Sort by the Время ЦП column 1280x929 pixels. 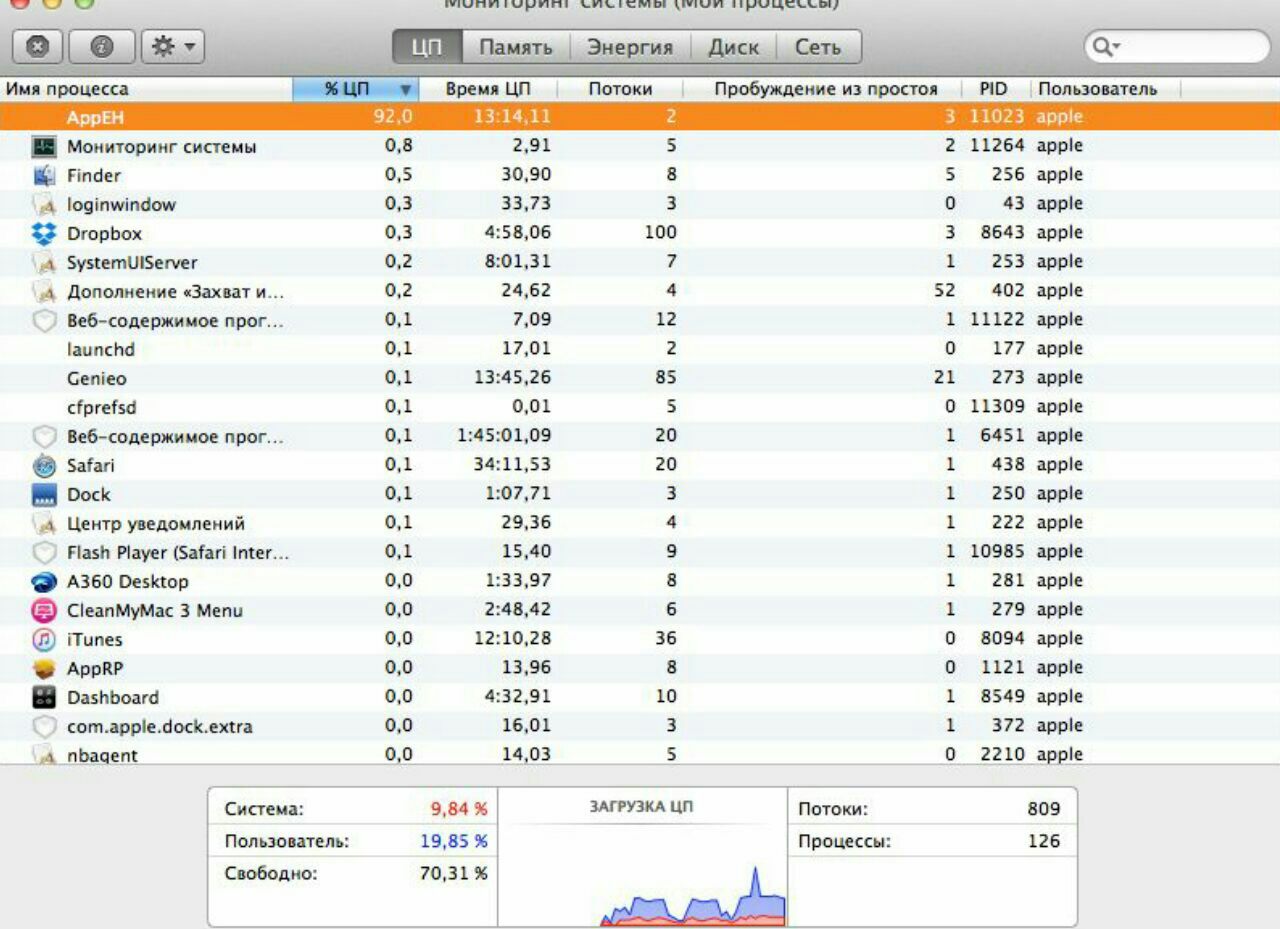pos(489,89)
